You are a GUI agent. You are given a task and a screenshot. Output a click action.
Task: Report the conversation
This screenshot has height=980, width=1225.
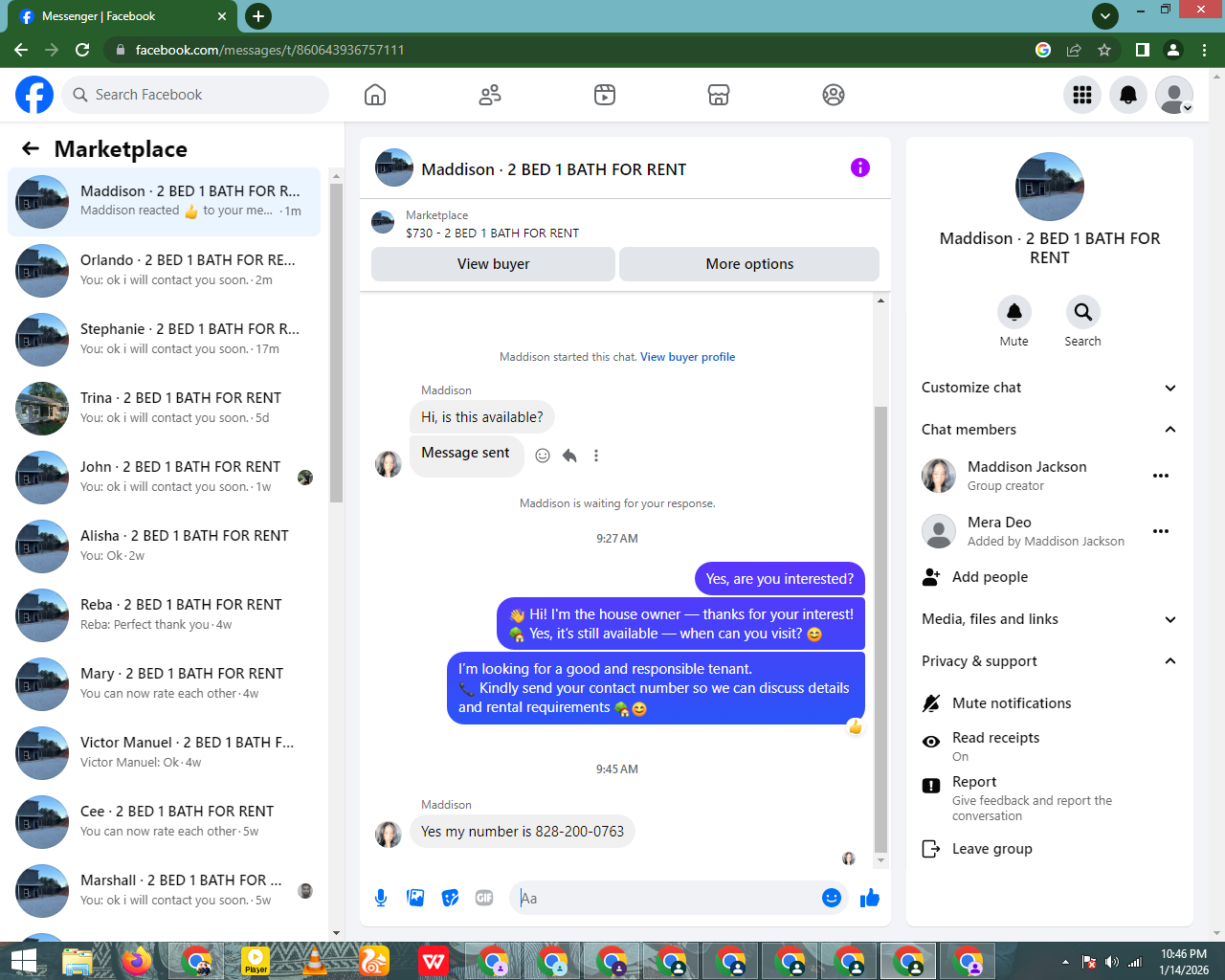(1049, 798)
